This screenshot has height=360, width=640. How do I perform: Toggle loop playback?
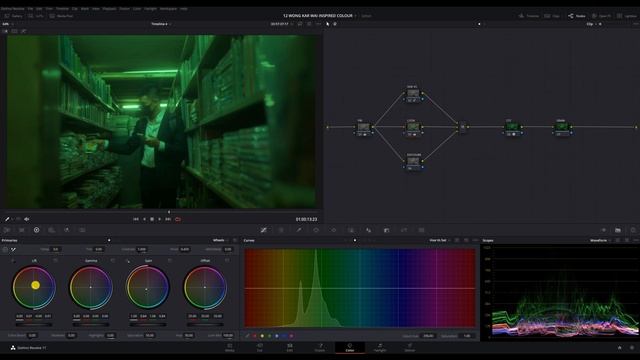click(x=178, y=219)
